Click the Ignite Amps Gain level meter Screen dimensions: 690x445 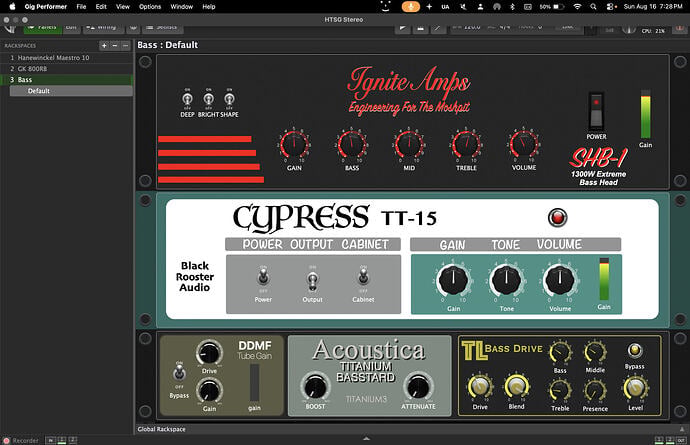[645, 114]
